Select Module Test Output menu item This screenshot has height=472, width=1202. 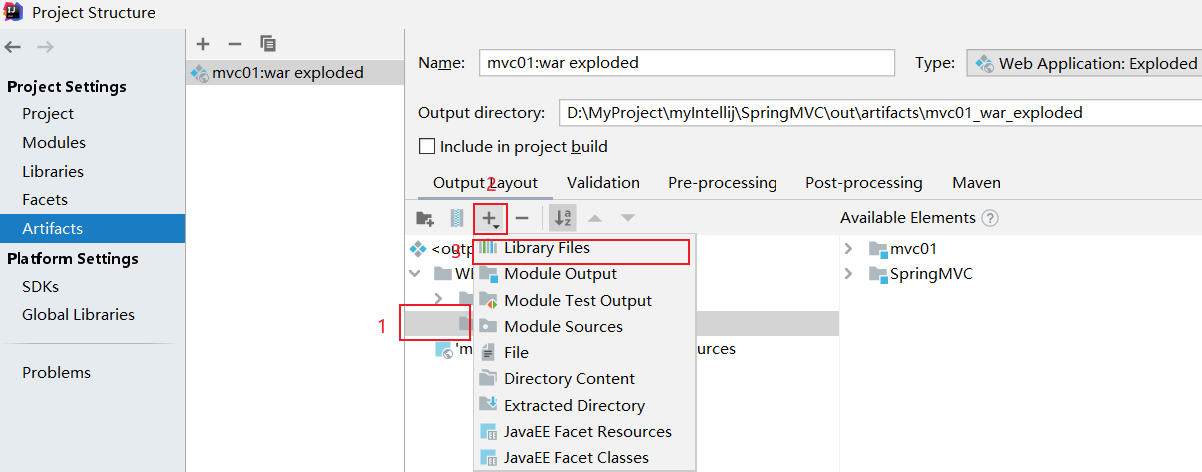pyautogui.click(x=584, y=300)
